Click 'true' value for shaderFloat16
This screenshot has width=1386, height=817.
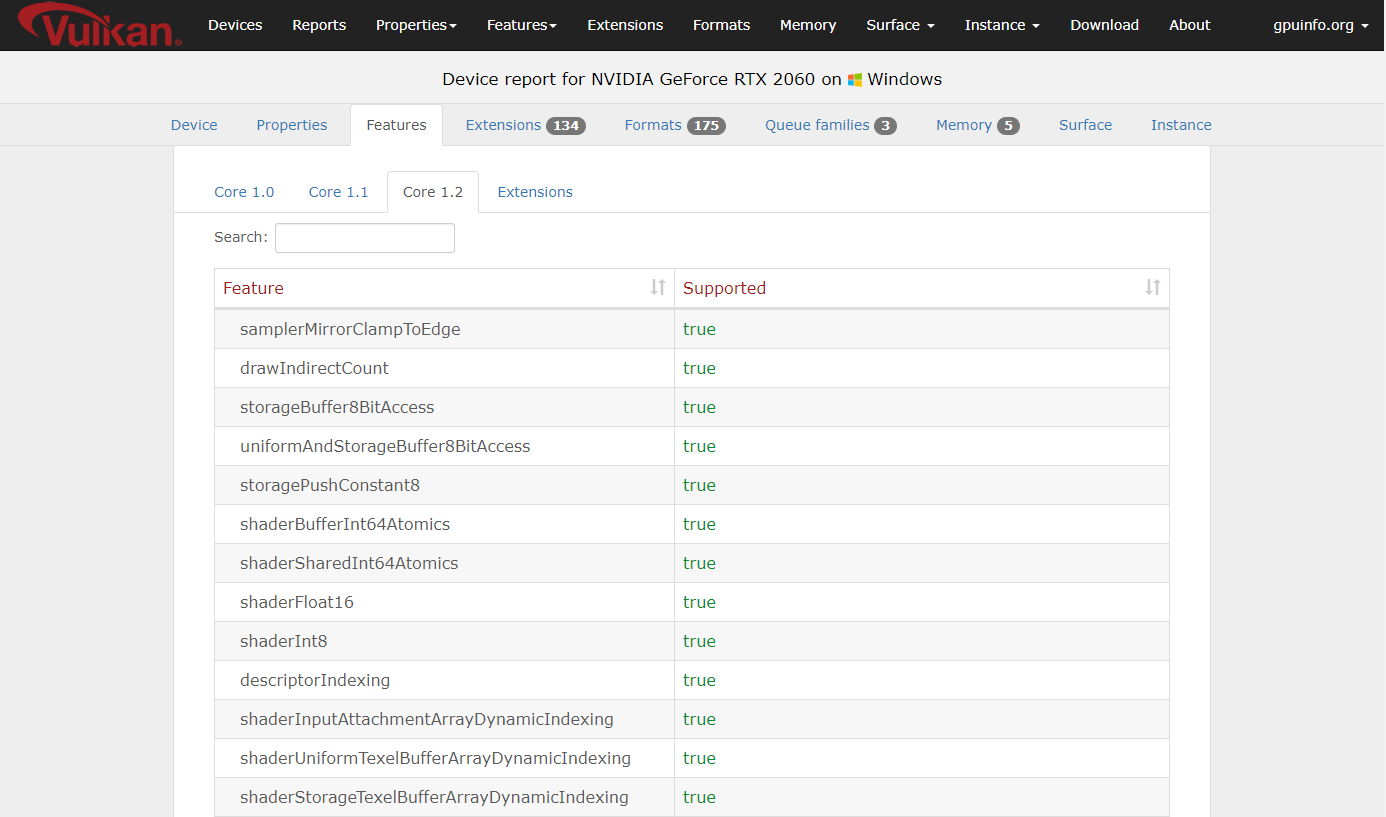[699, 602]
